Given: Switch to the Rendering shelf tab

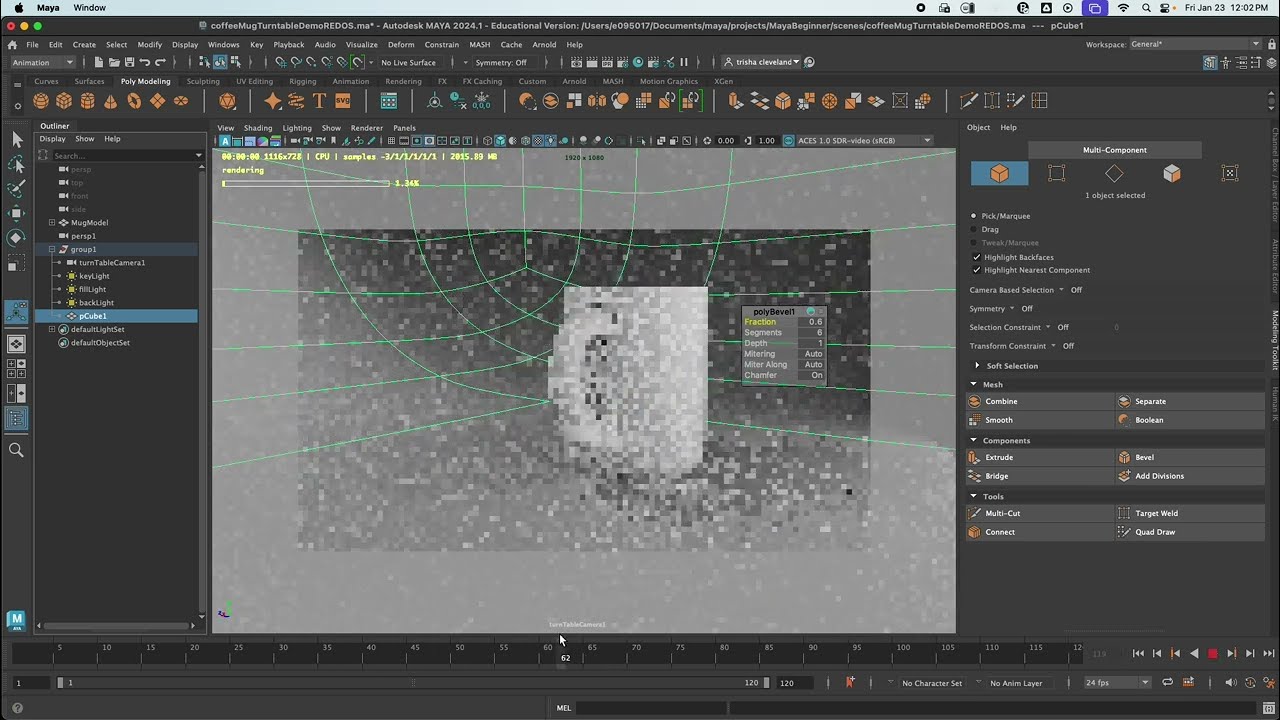Looking at the screenshot, I should 403,81.
